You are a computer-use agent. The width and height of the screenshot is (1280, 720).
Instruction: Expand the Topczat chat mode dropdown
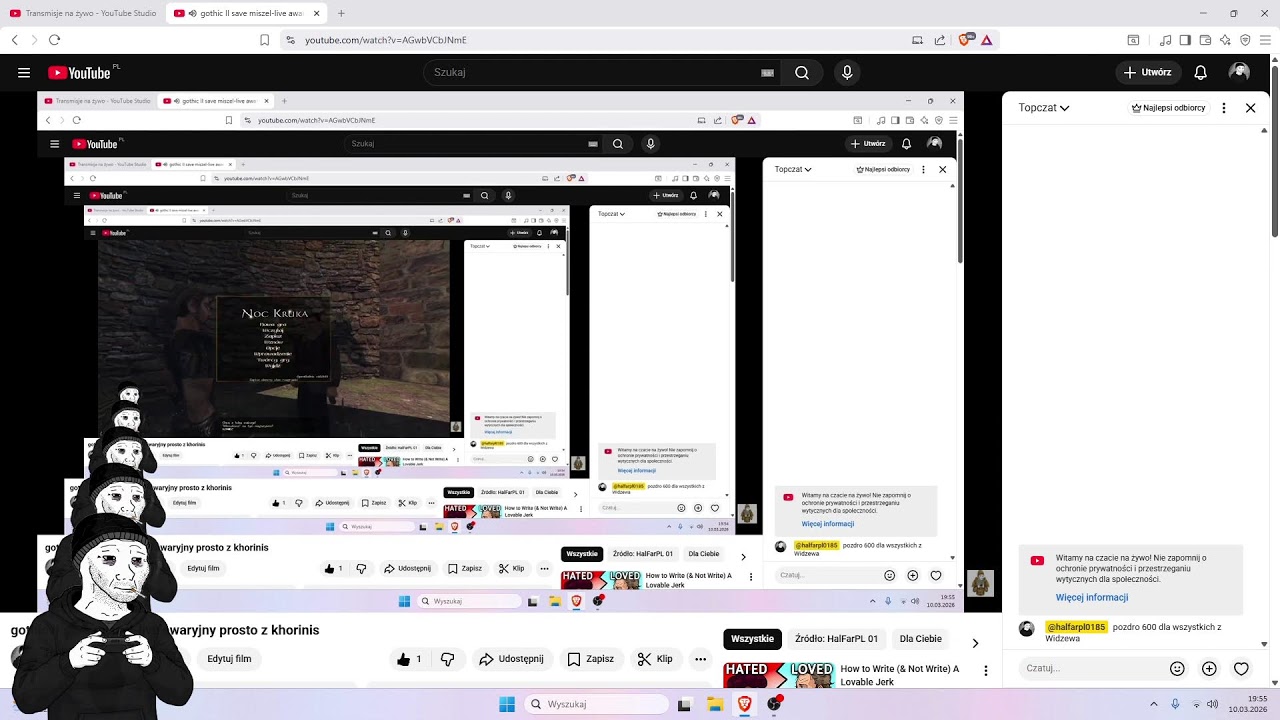pyautogui.click(x=1044, y=108)
